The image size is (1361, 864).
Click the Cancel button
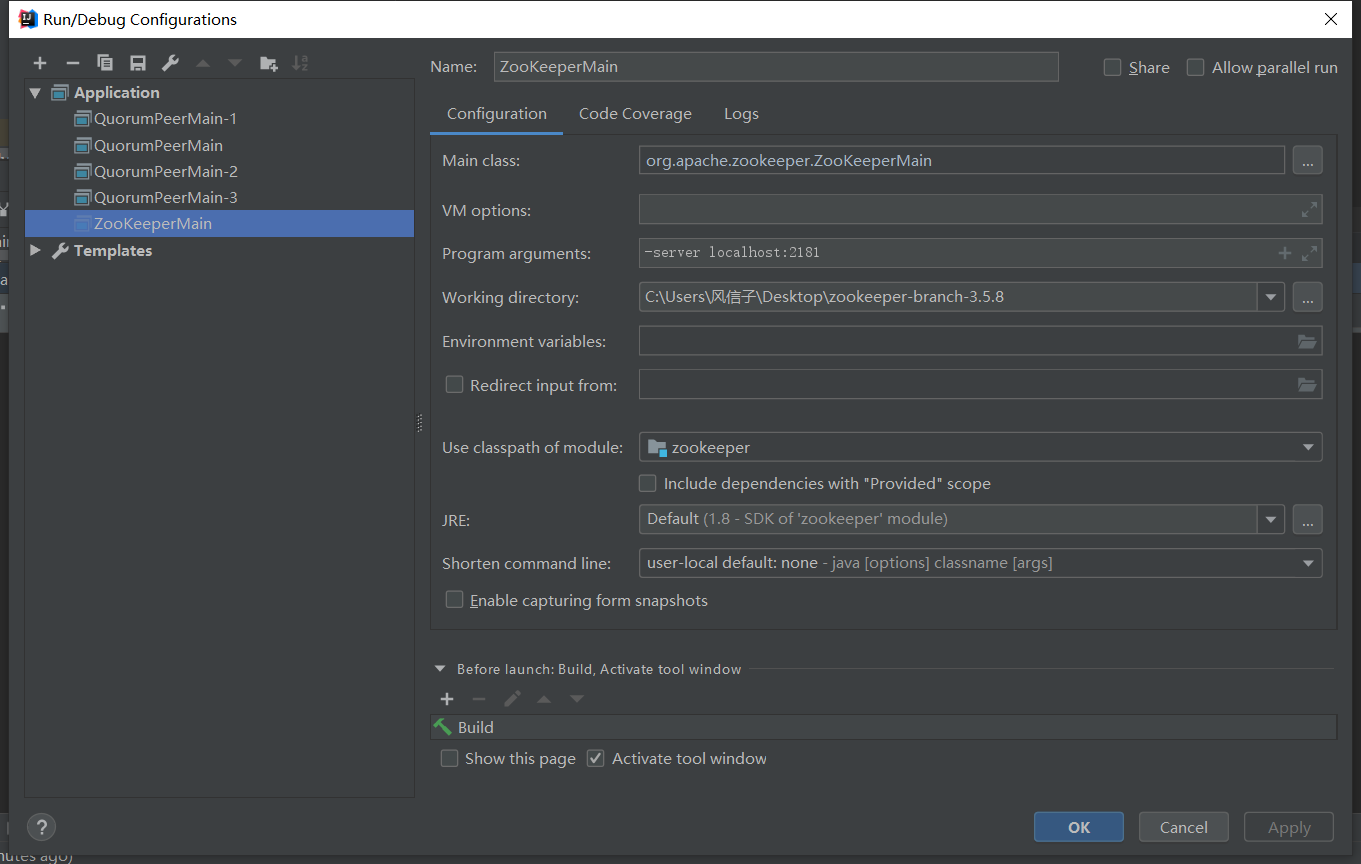click(1184, 827)
